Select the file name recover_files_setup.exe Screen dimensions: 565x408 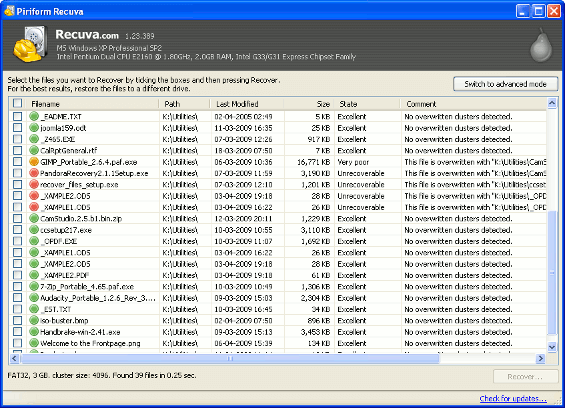tap(79, 185)
